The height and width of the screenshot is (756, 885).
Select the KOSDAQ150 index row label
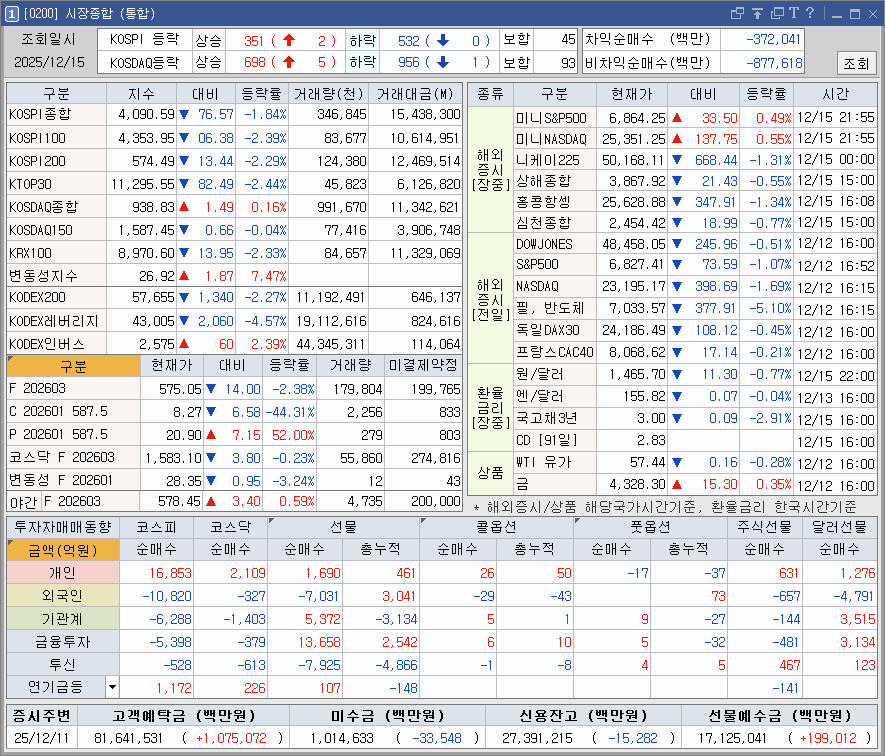pyautogui.click(x=56, y=230)
